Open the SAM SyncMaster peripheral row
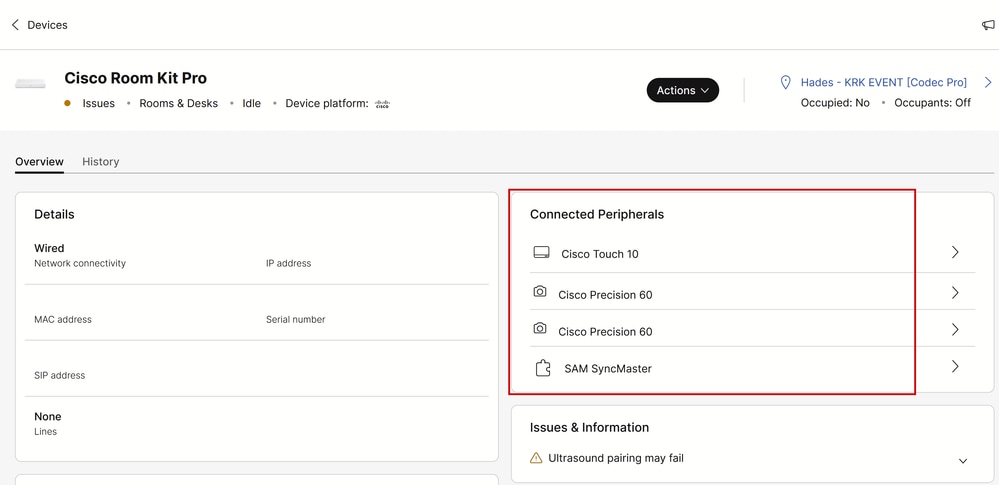Image resolution: width=999 pixels, height=485 pixels. coord(752,366)
